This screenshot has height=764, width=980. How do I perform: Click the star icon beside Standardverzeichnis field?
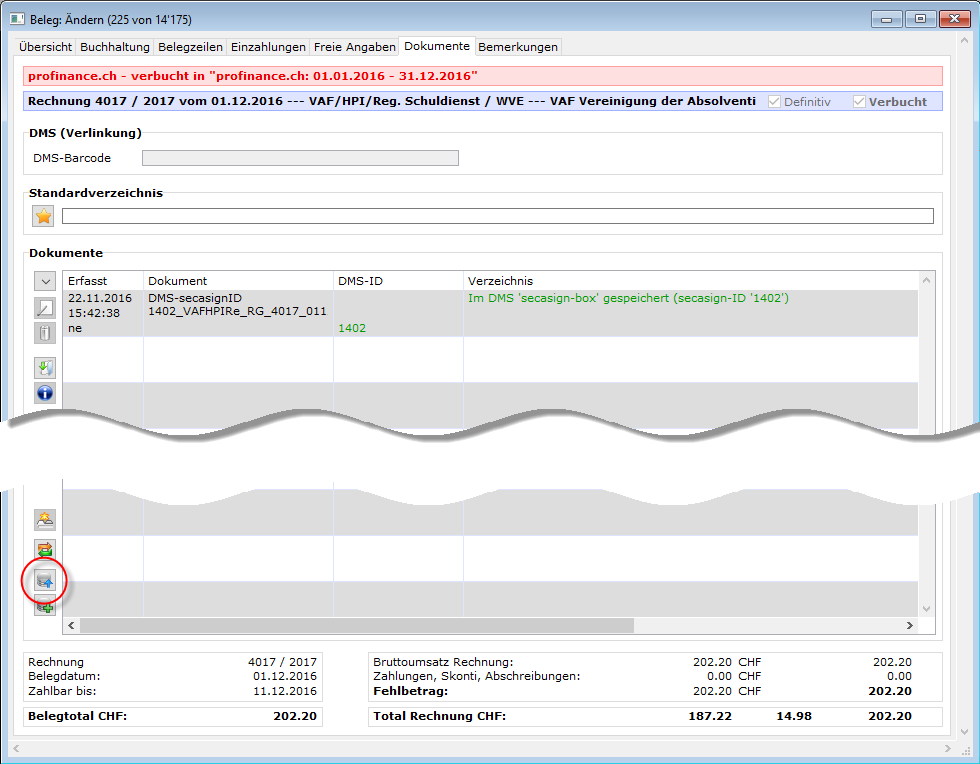44,216
